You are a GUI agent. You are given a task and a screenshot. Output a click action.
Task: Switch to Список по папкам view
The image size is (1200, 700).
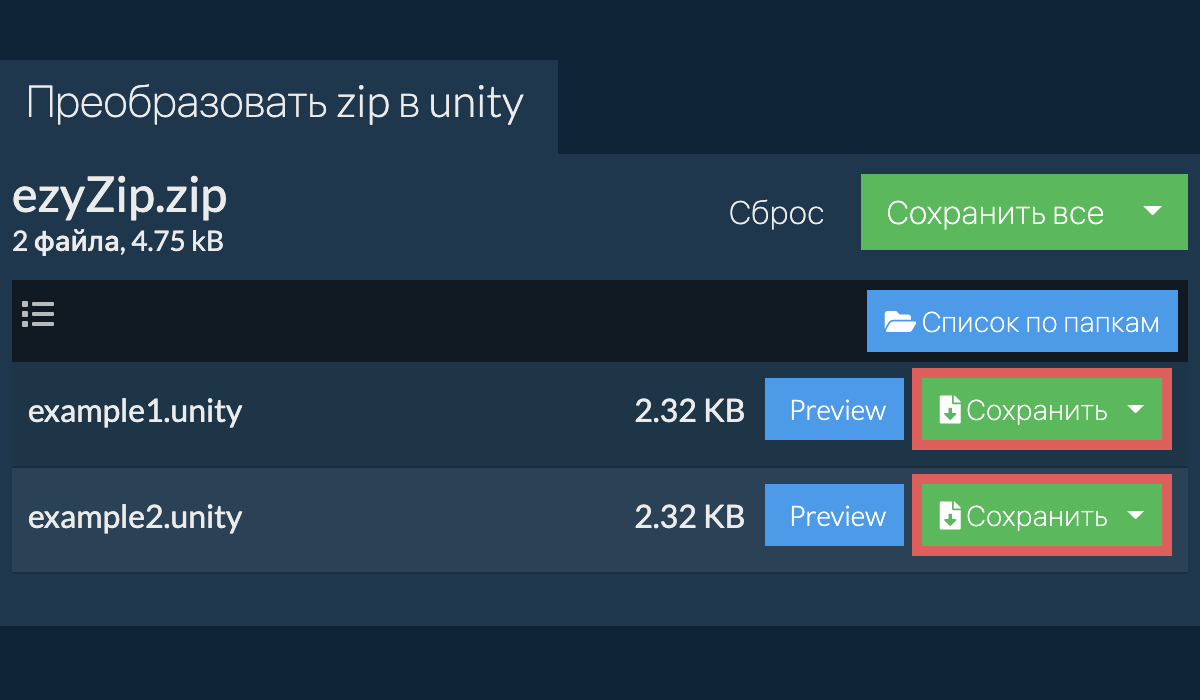1022,322
